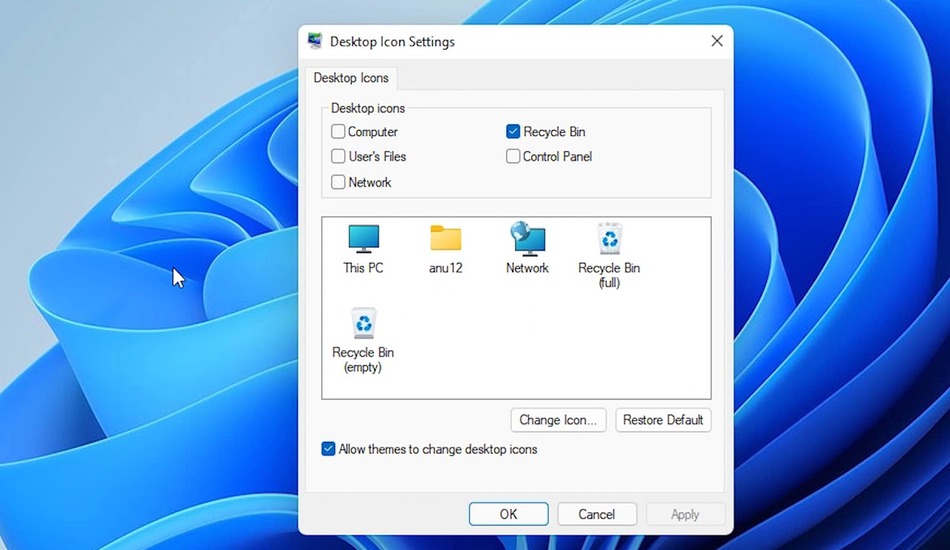Select the Recycle Bin (full) icon
Image resolution: width=950 pixels, height=550 pixels.
(609, 240)
